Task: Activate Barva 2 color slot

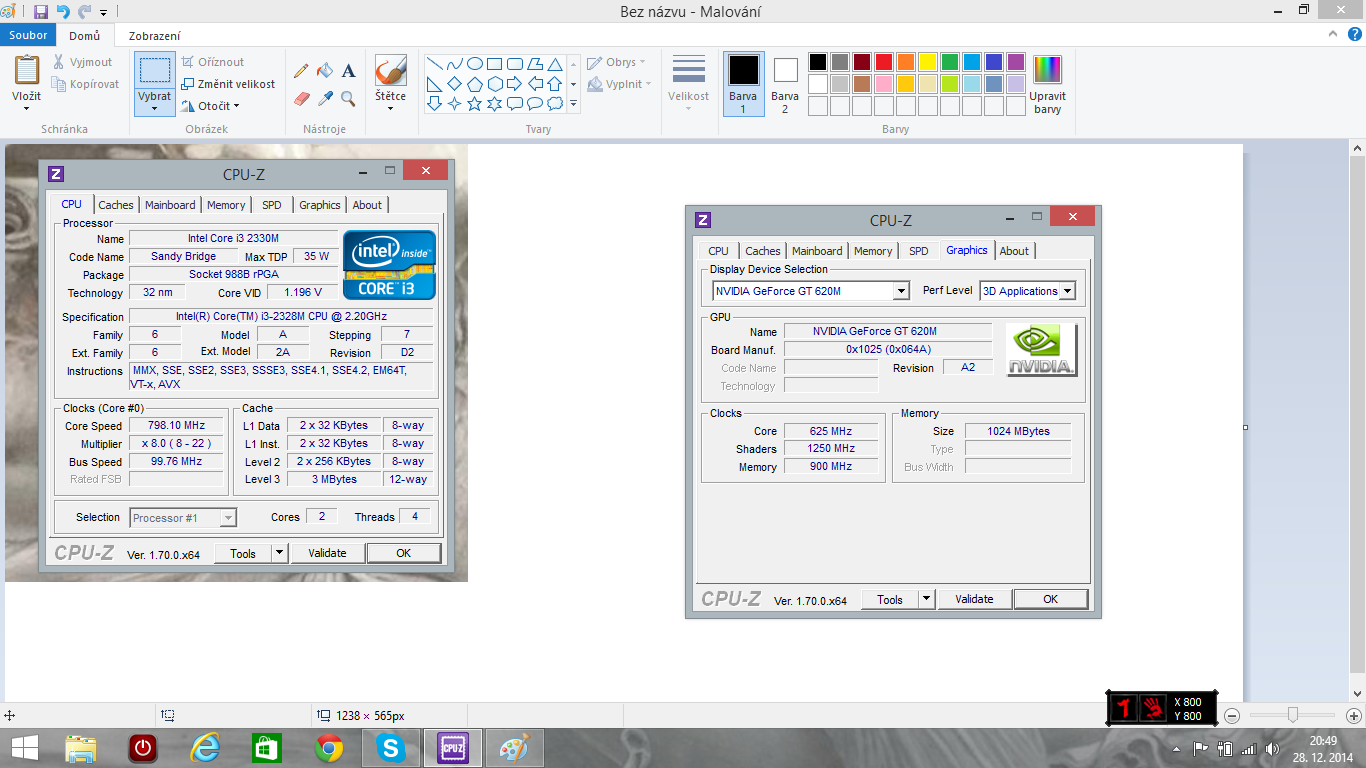Action: tap(785, 85)
